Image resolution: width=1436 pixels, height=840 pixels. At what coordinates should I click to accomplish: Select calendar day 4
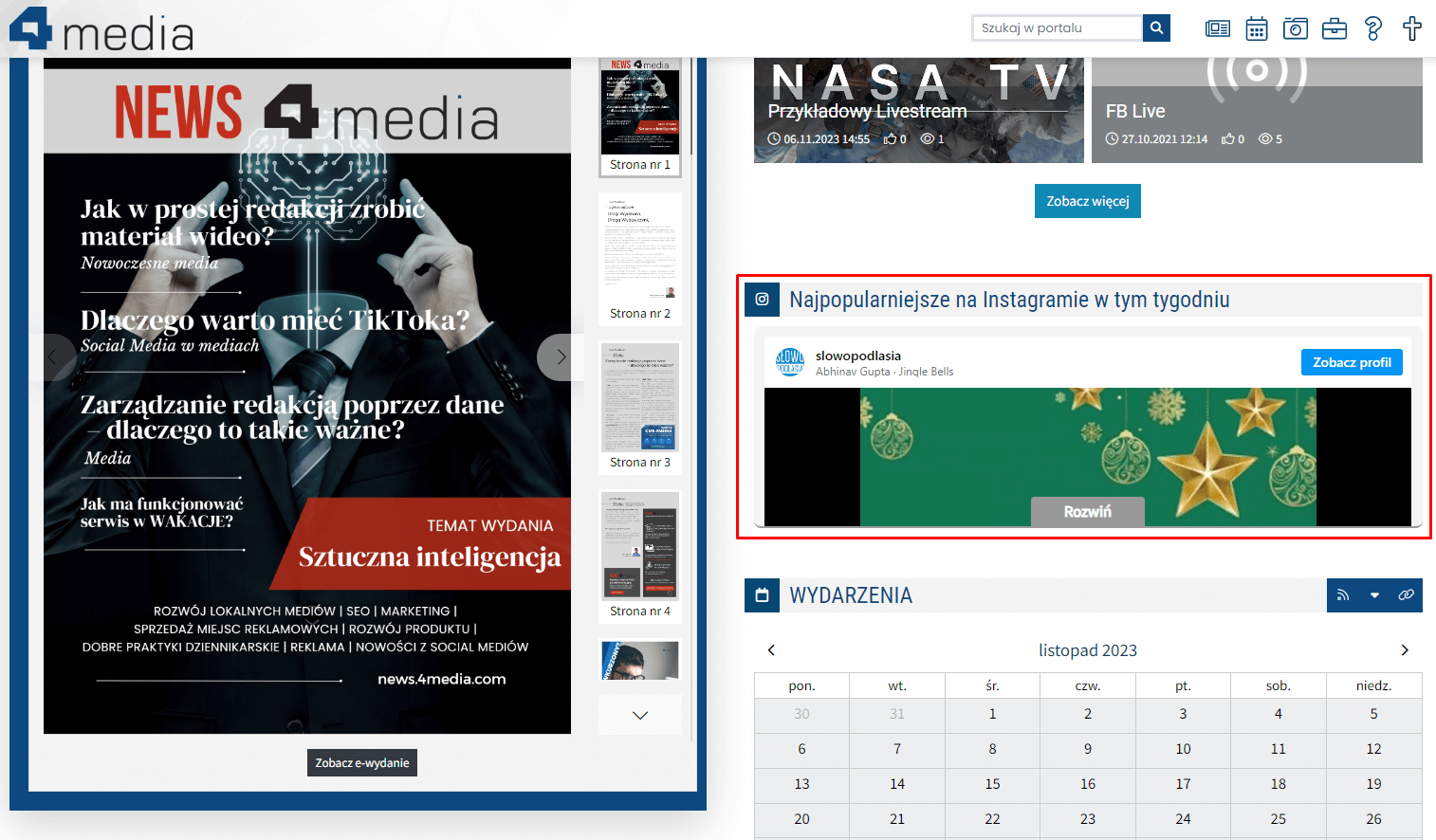(x=1279, y=714)
